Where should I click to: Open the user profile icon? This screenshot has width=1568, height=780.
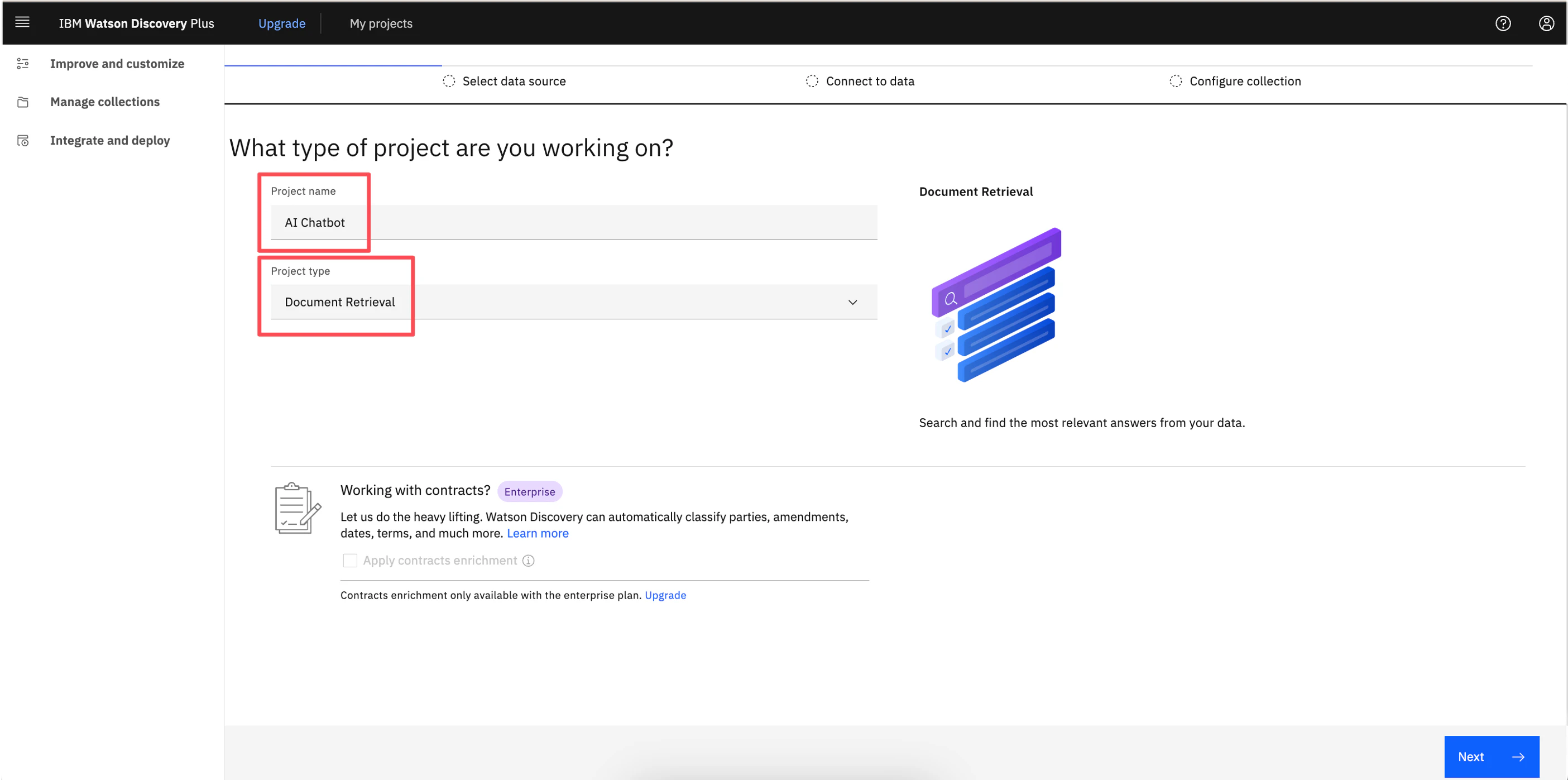pos(1546,23)
